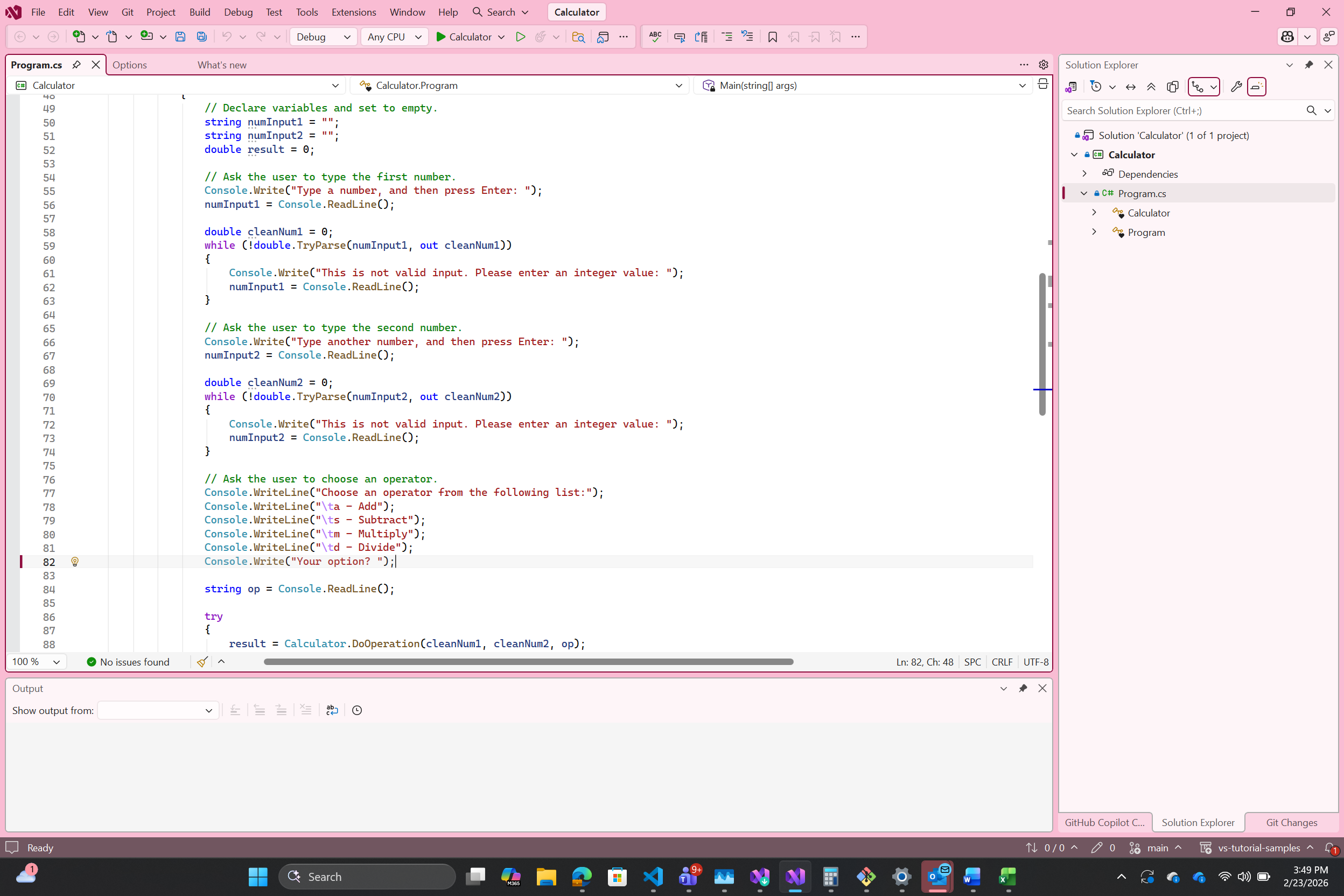Click the main branch in status bar

tap(1157, 848)
